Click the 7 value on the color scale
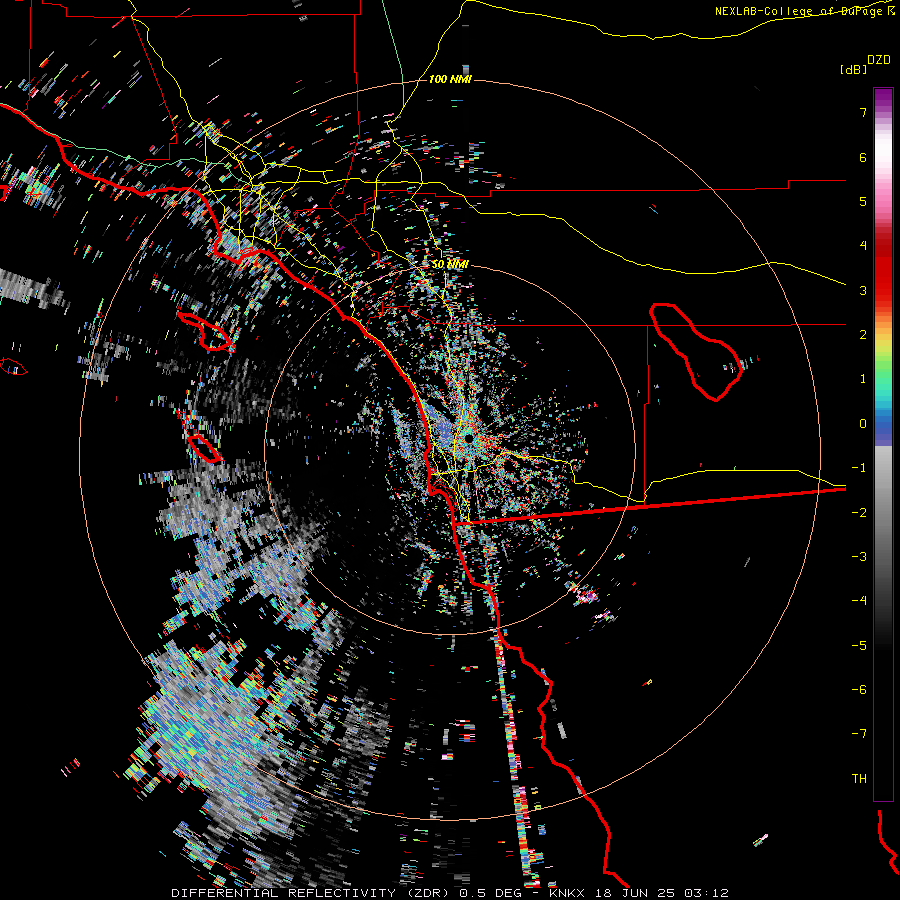This screenshot has width=900, height=900. (x=863, y=112)
